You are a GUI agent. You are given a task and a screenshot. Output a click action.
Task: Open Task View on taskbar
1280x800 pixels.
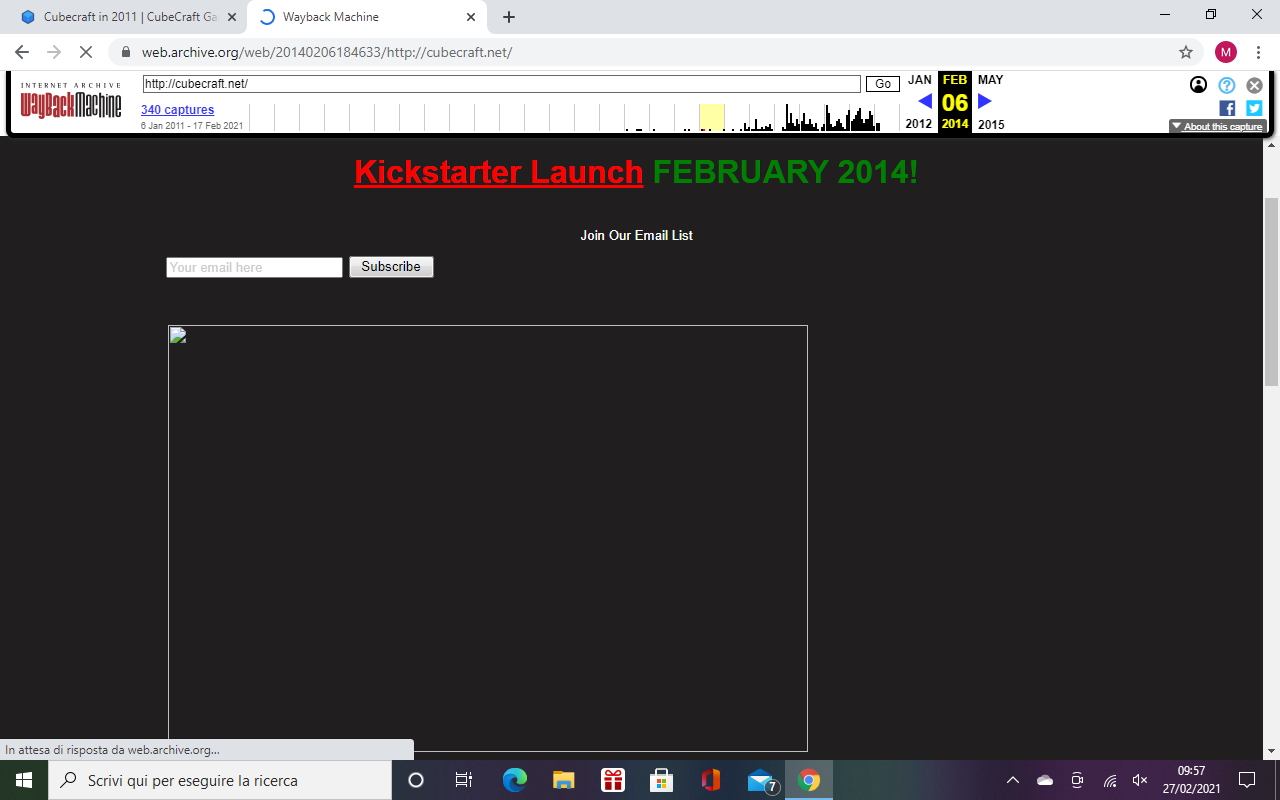tap(464, 780)
